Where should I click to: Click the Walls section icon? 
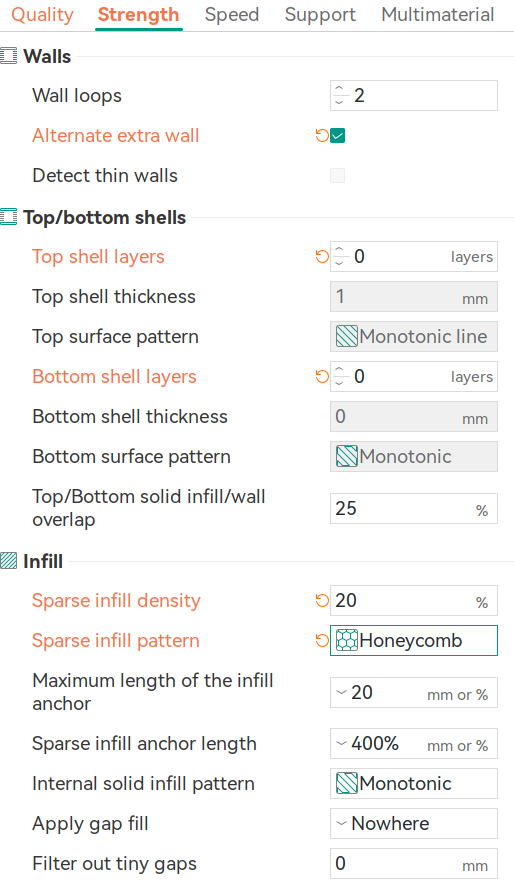click(x=8, y=56)
